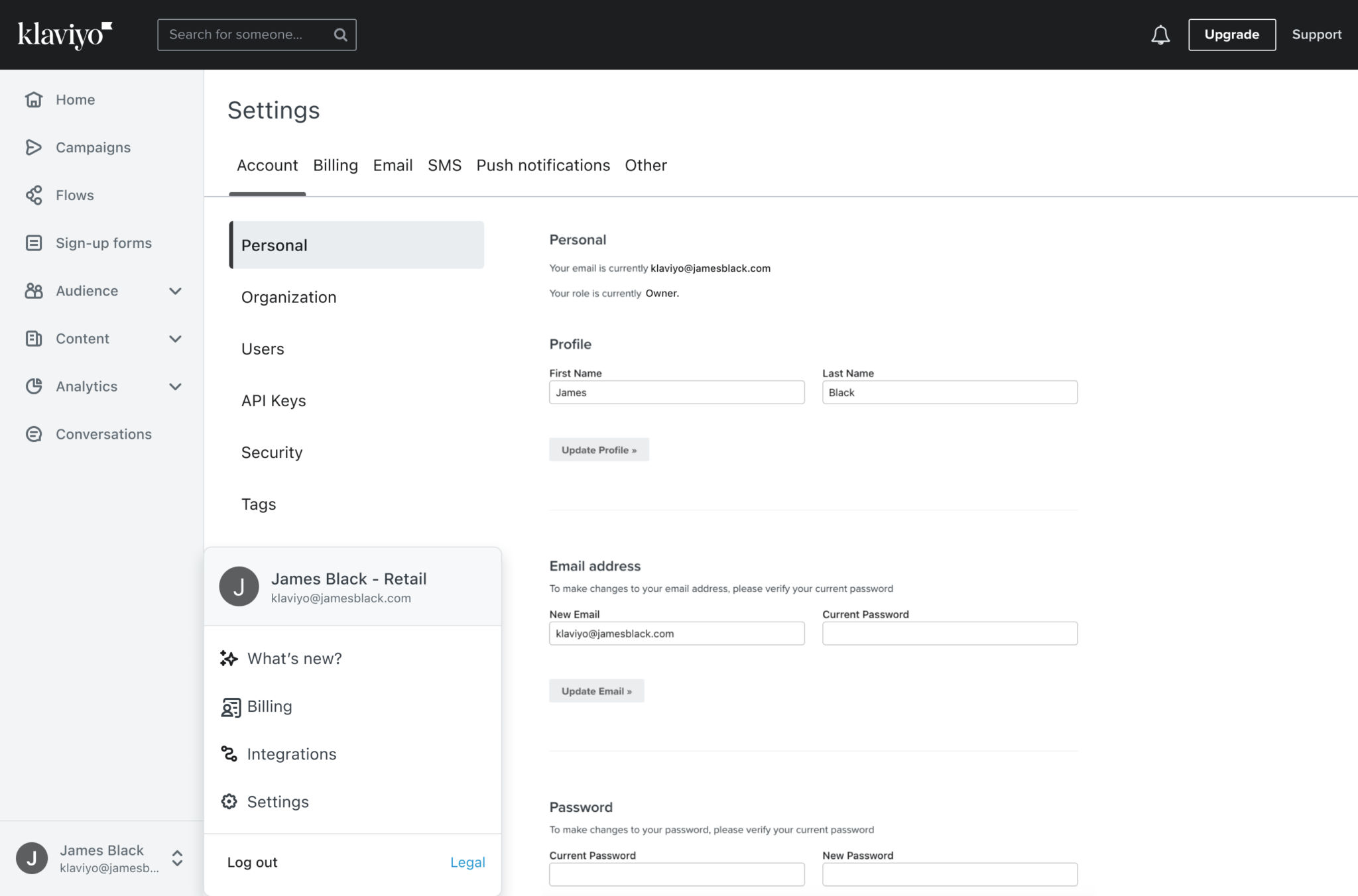Screen dimensions: 1358x896
Task: Click the Update Profile button
Action: pos(599,449)
